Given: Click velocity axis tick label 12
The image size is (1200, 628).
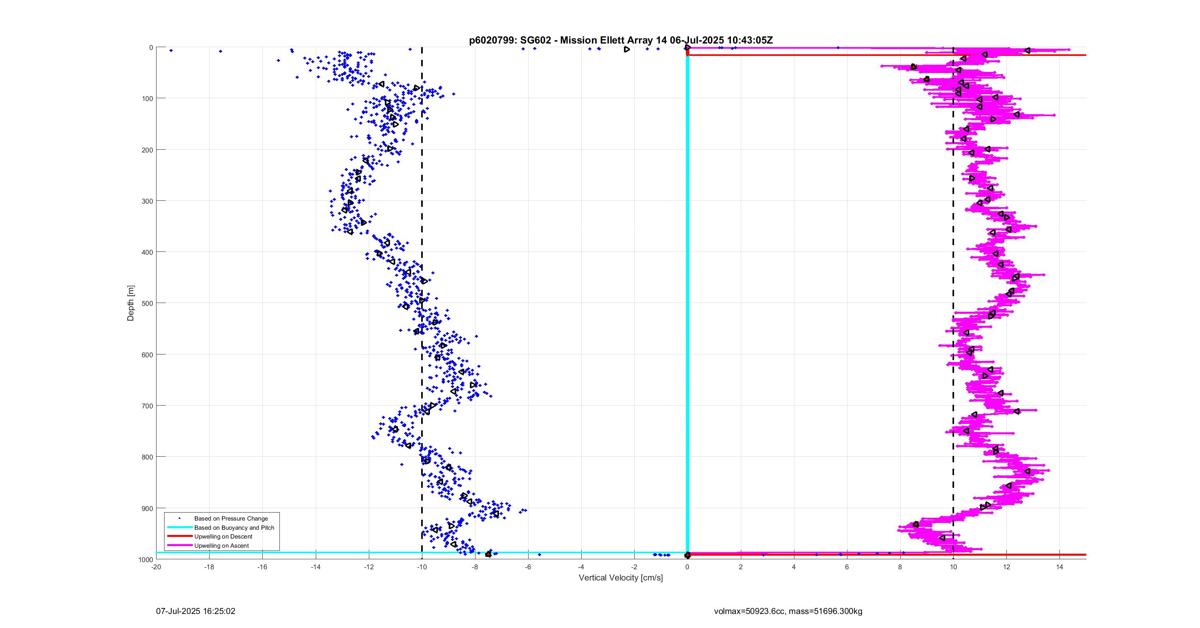Looking at the screenshot, I should [x=1006, y=567].
